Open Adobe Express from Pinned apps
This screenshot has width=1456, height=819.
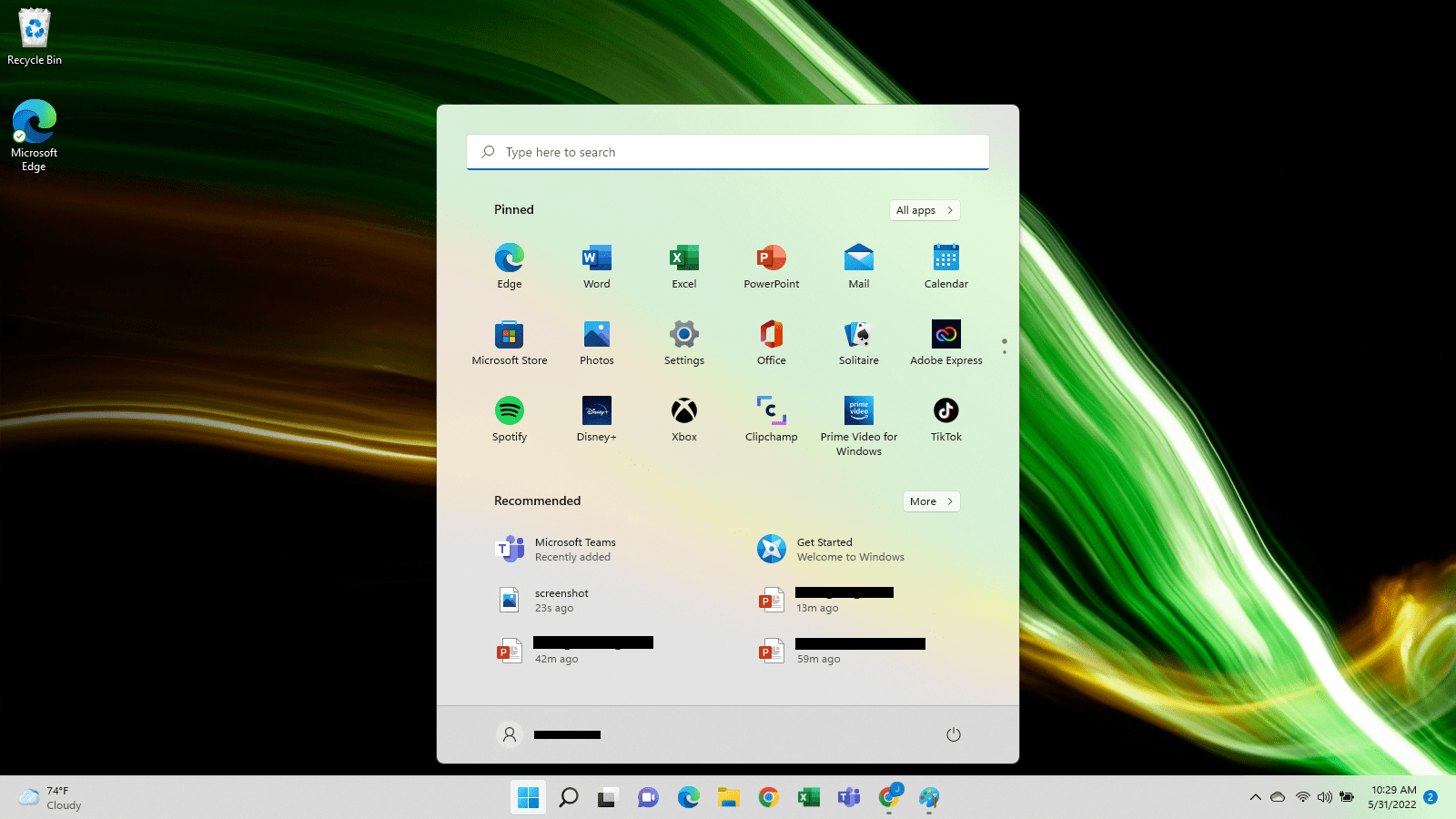[945, 341]
